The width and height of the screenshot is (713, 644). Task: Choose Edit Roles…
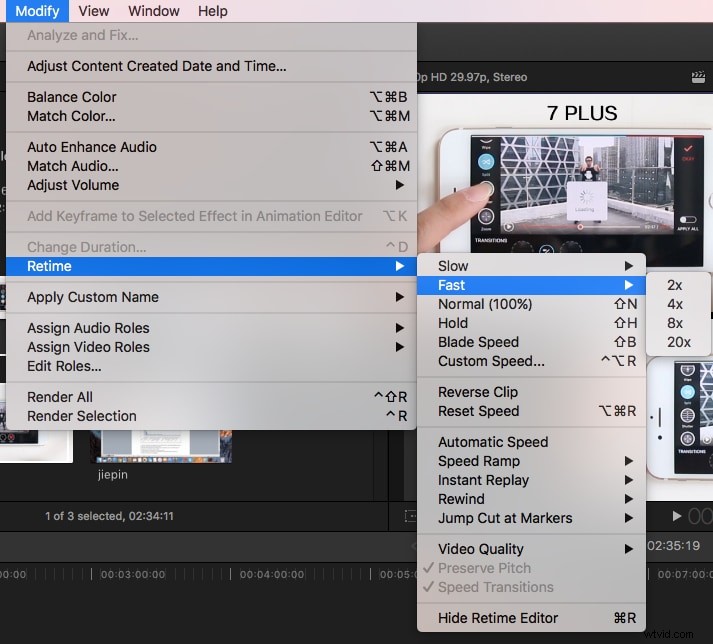click(211, 366)
